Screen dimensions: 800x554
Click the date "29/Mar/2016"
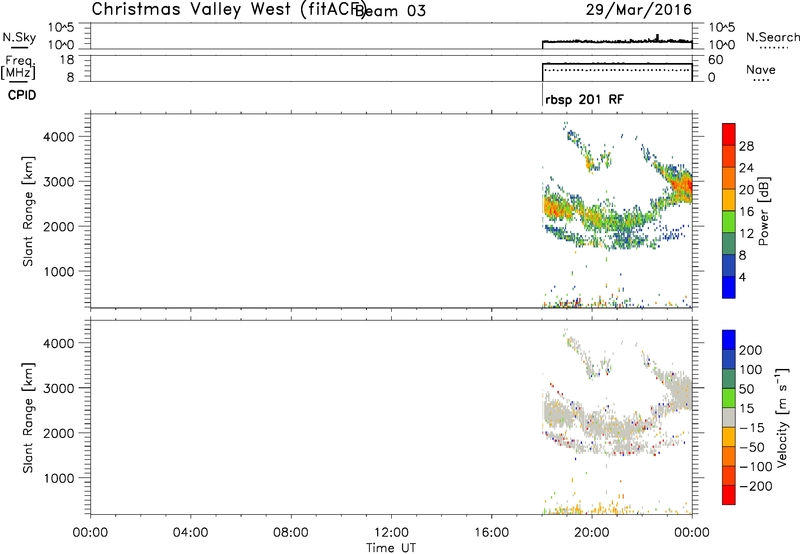click(x=639, y=10)
